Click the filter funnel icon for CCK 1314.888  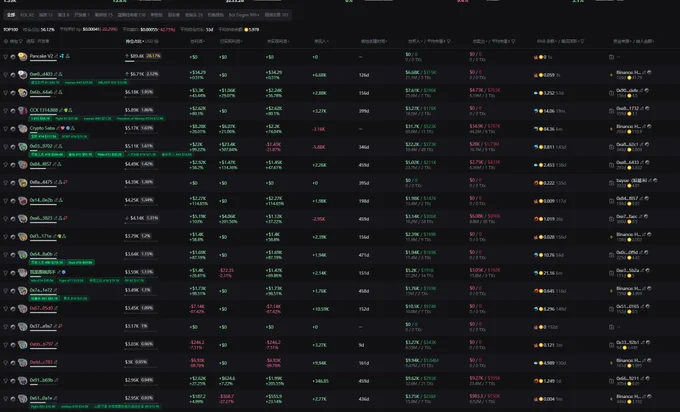coord(5,111)
